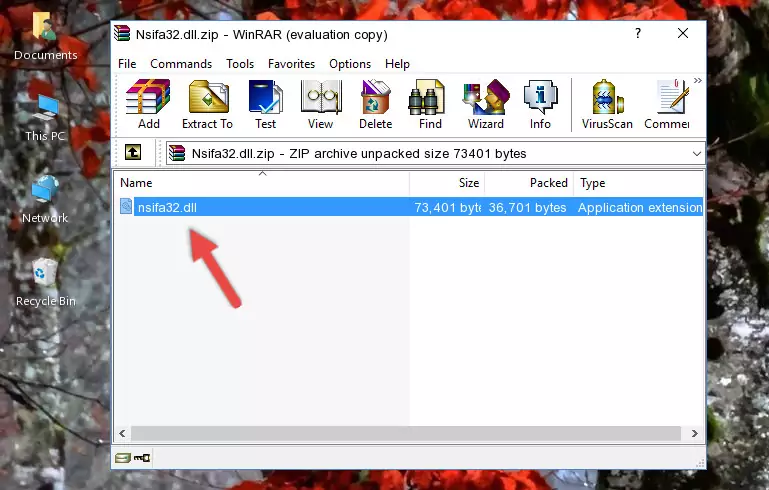Click the Application extension type cell

pos(640,207)
